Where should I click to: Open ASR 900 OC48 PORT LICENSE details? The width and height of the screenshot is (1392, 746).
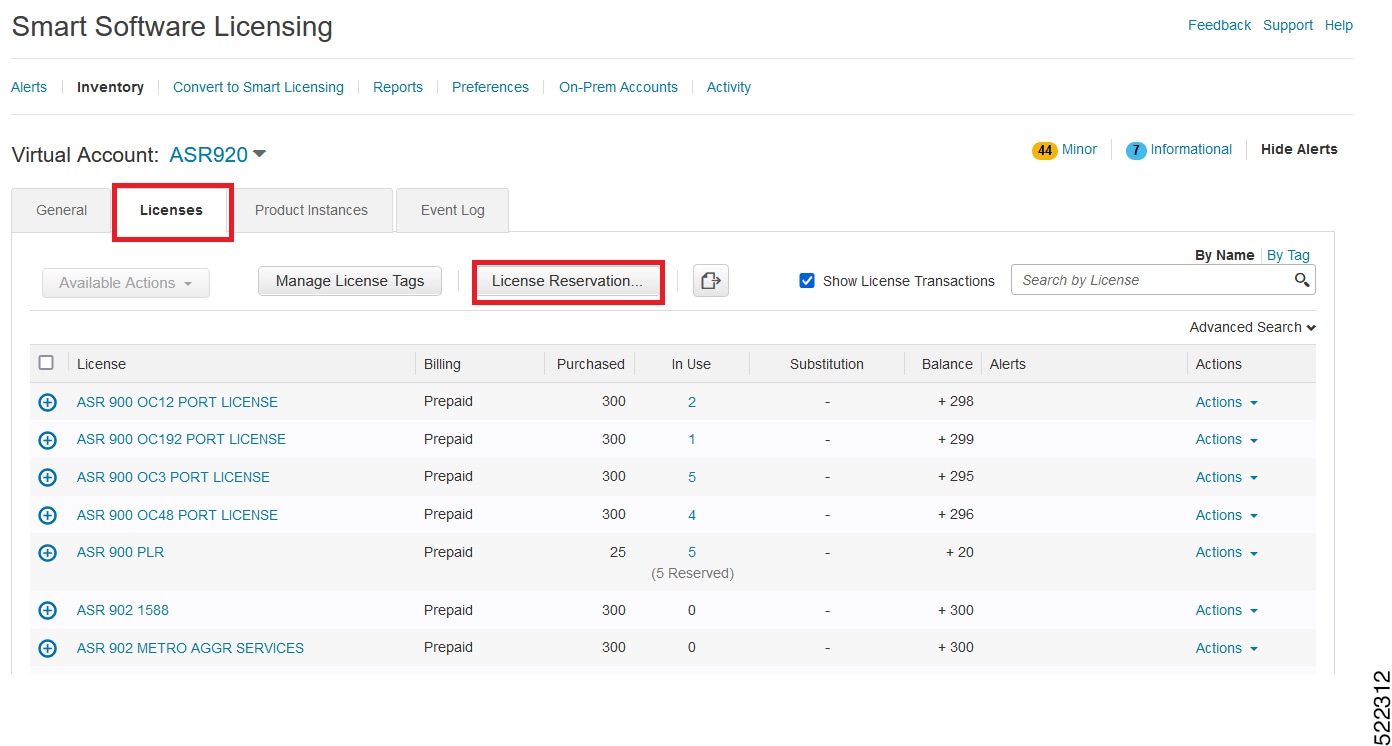[x=177, y=515]
